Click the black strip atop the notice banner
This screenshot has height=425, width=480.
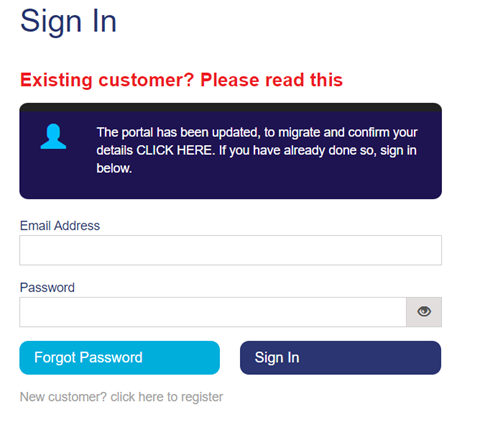coord(230,107)
